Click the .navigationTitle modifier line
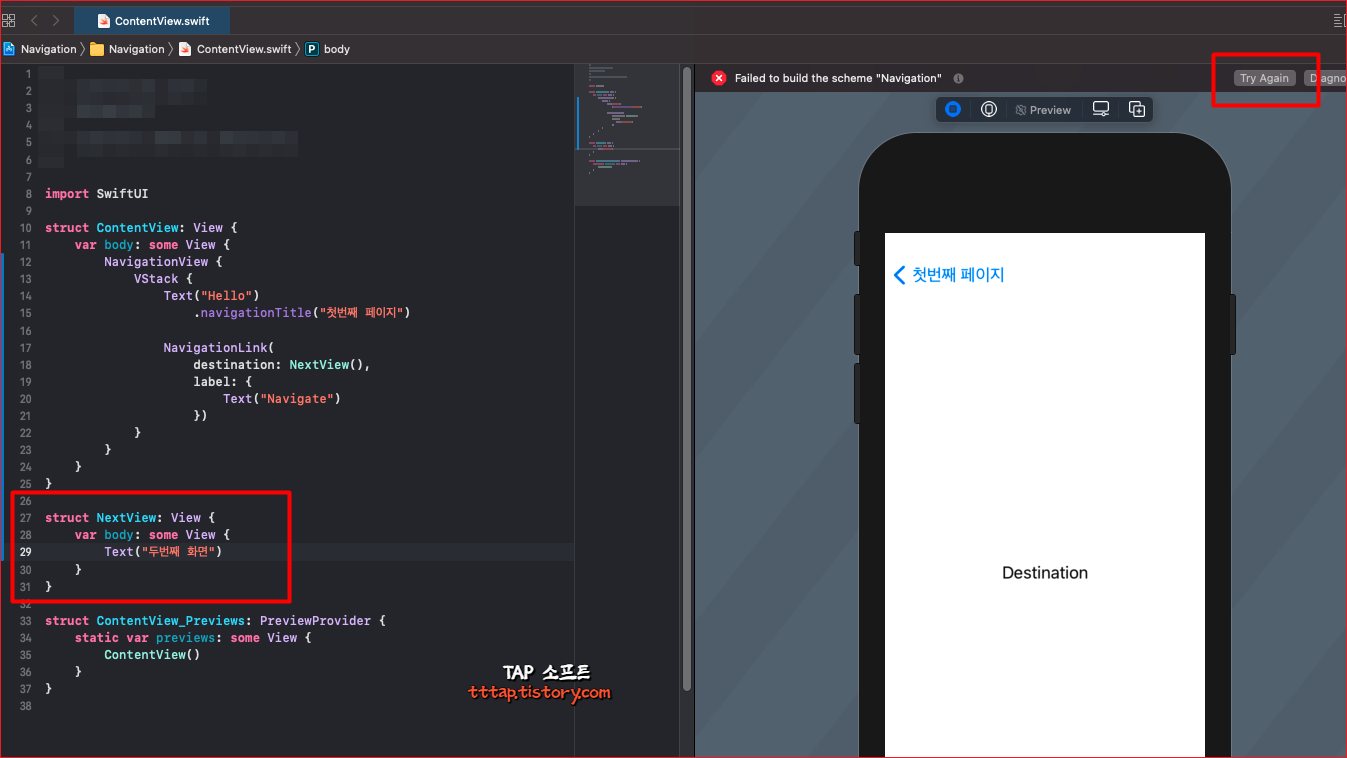 pos(302,313)
